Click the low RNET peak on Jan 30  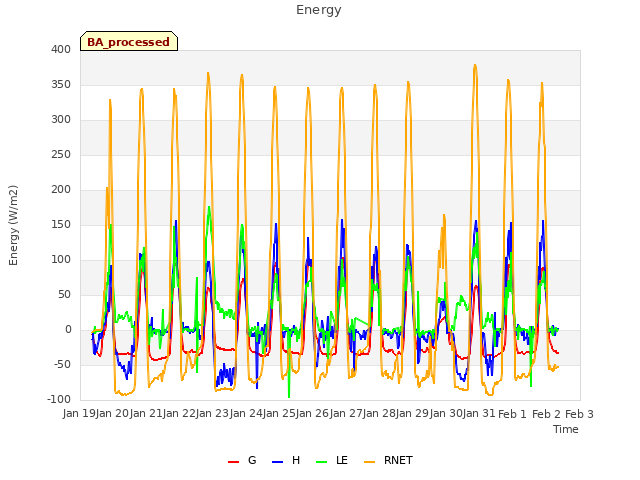444,215
